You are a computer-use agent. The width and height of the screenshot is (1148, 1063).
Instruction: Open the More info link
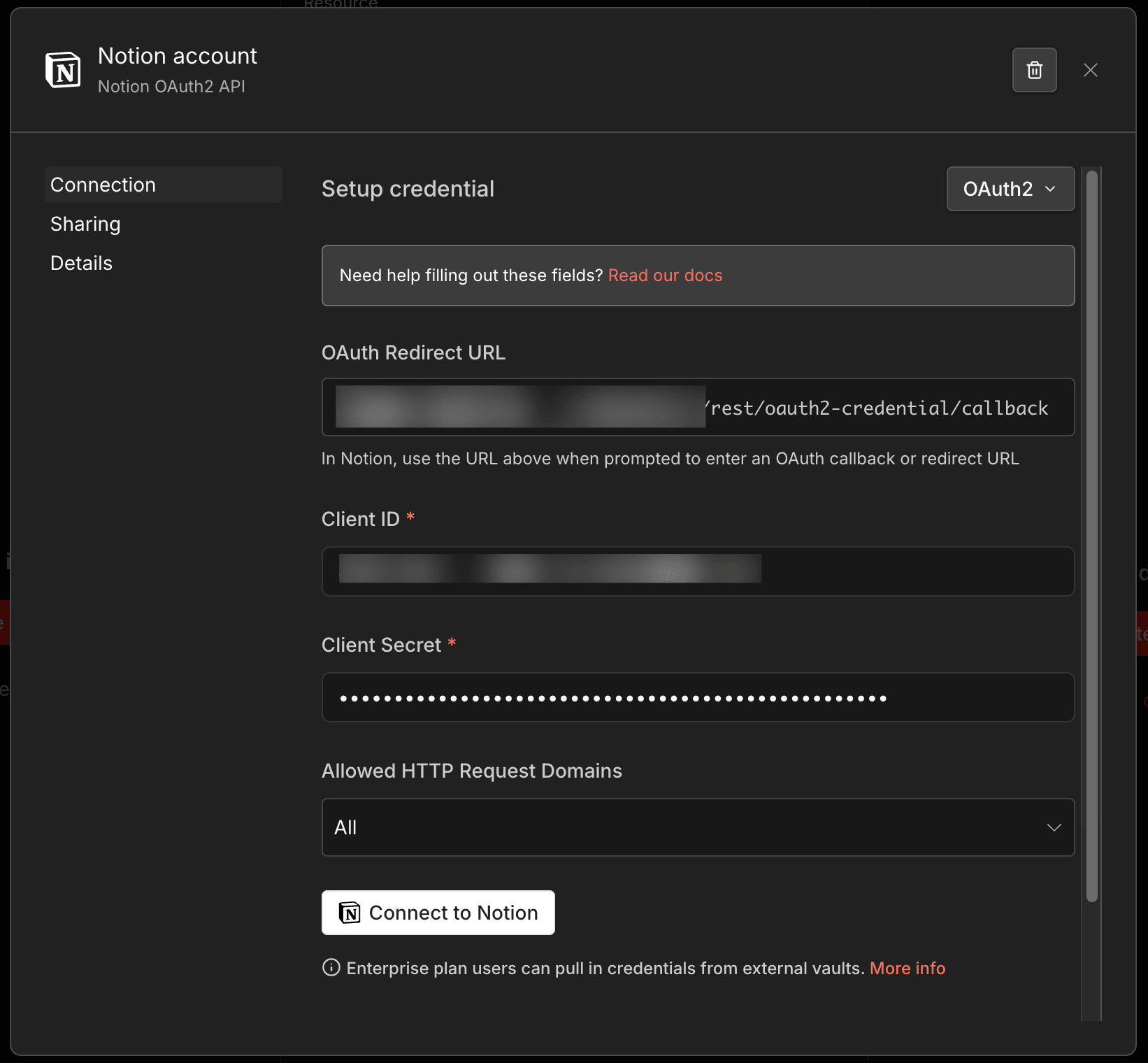pos(907,968)
